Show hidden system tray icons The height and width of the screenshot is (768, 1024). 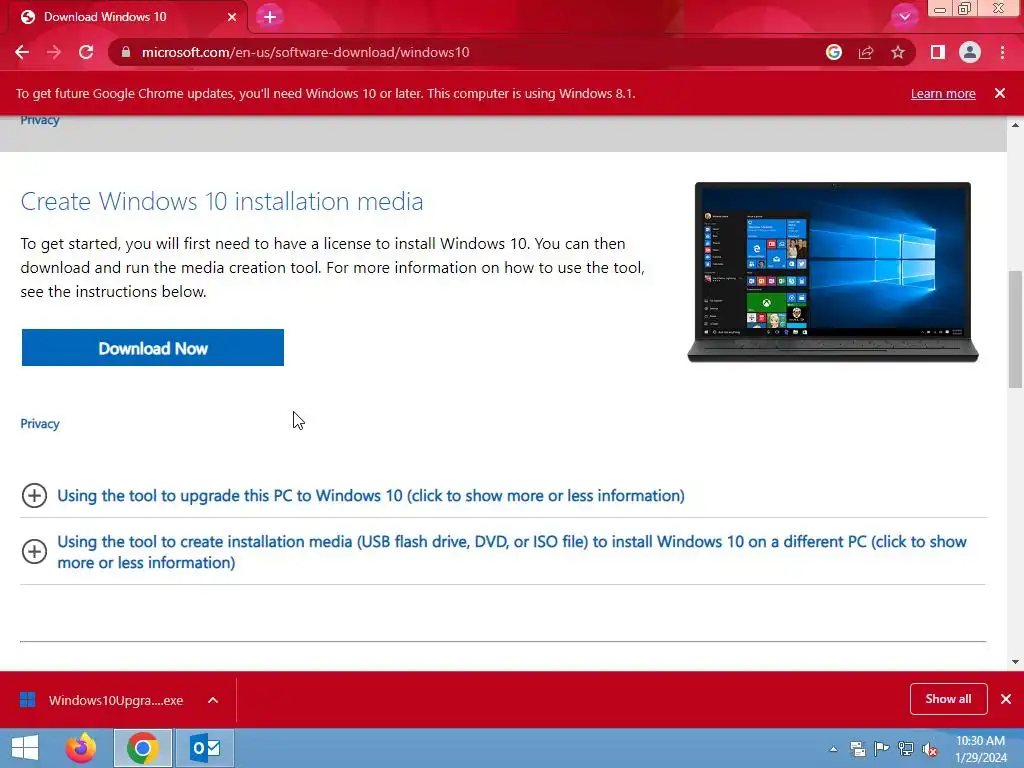[833, 749]
